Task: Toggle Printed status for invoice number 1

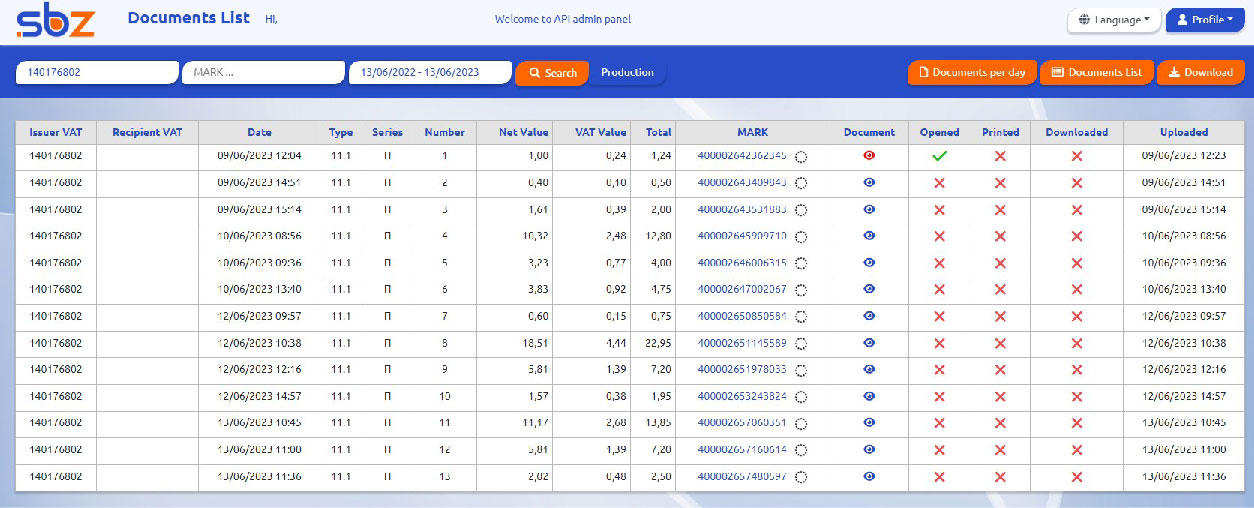Action: [1000, 156]
